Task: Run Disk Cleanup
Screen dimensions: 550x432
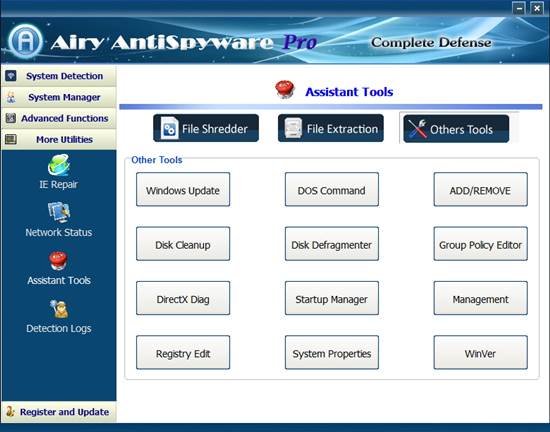Action: [183, 244]
